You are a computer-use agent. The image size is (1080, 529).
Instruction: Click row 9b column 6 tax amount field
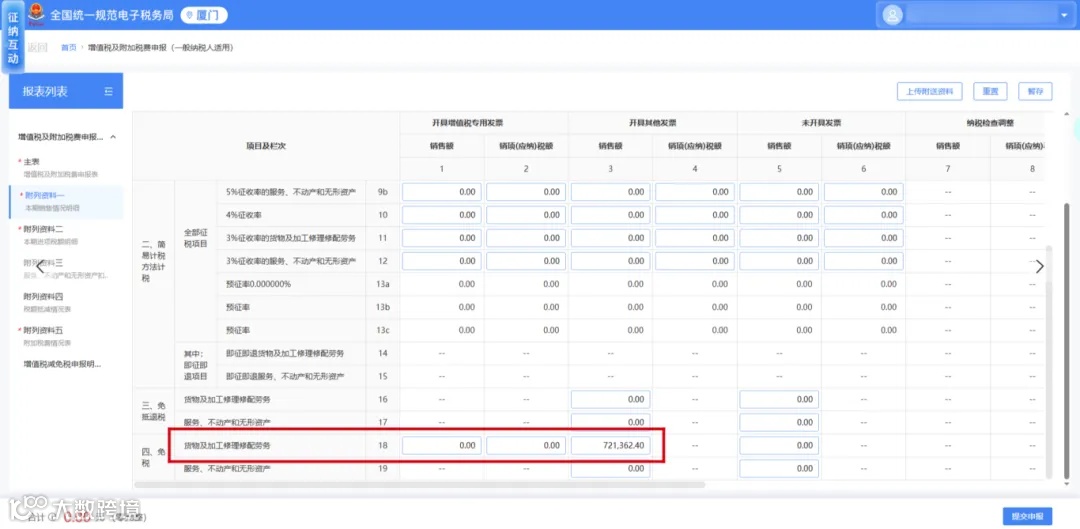point(864,192)
